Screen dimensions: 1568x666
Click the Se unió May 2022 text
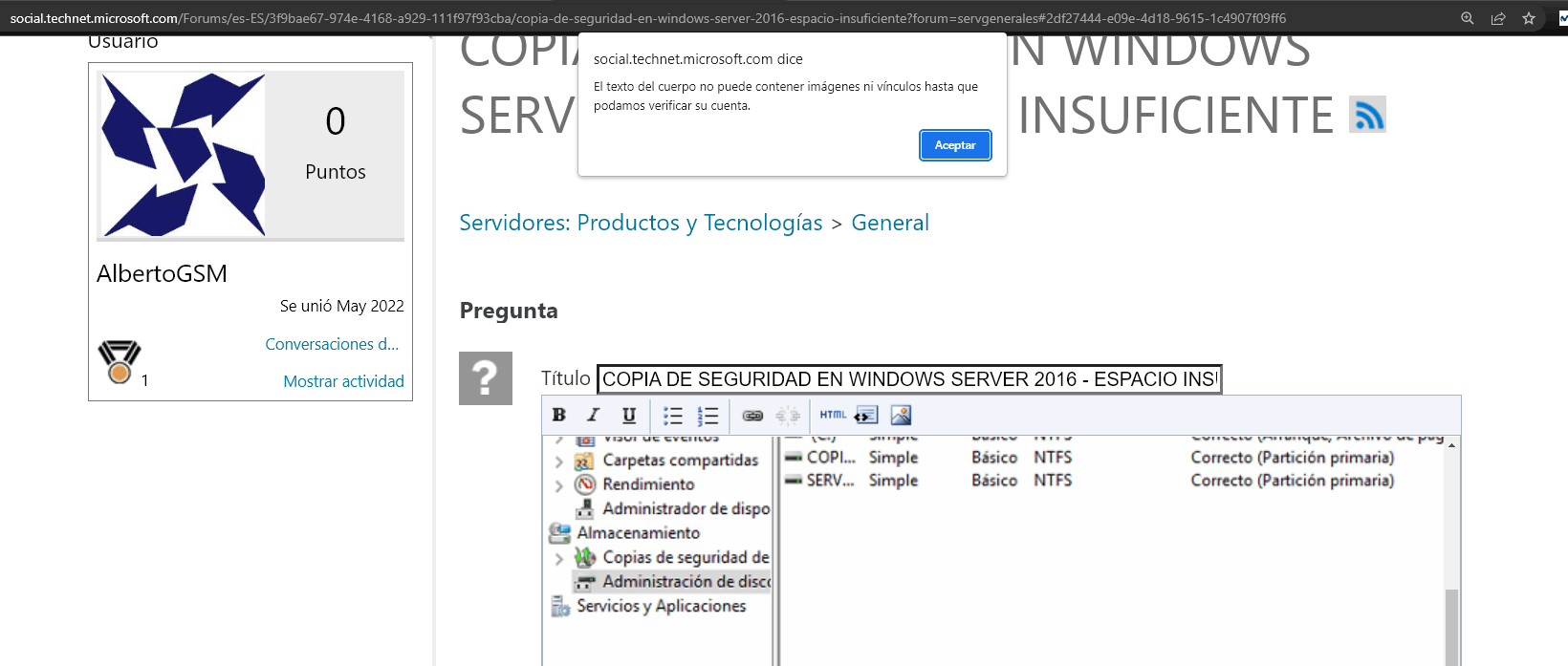tap(341, 306)
